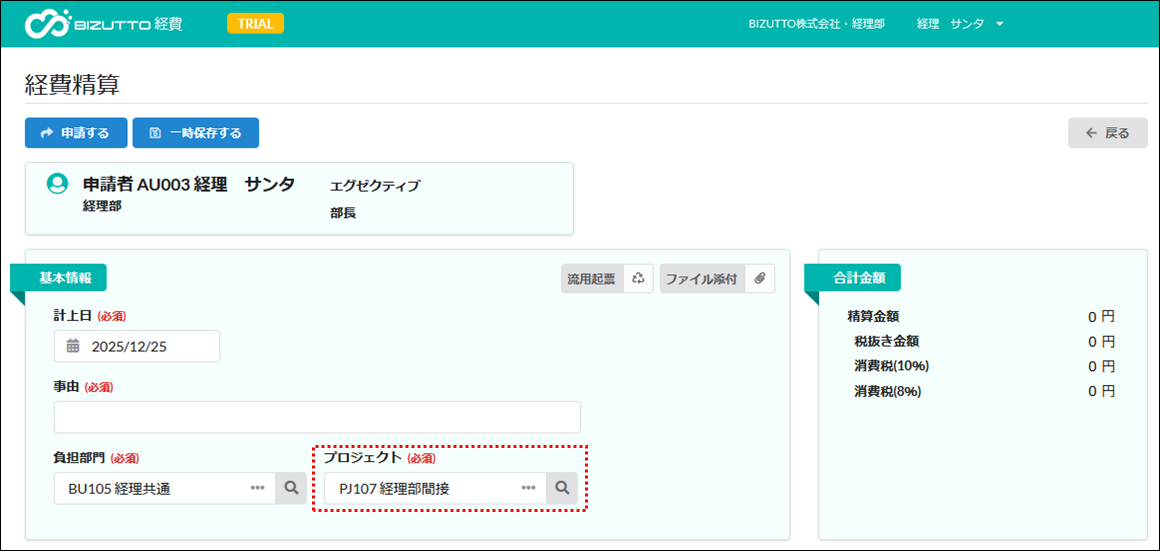The width and height of the screenshot is (1160, 551).
Task: Click the paperclip icon for ファイル添付
Action: click(x=760, y=279)
